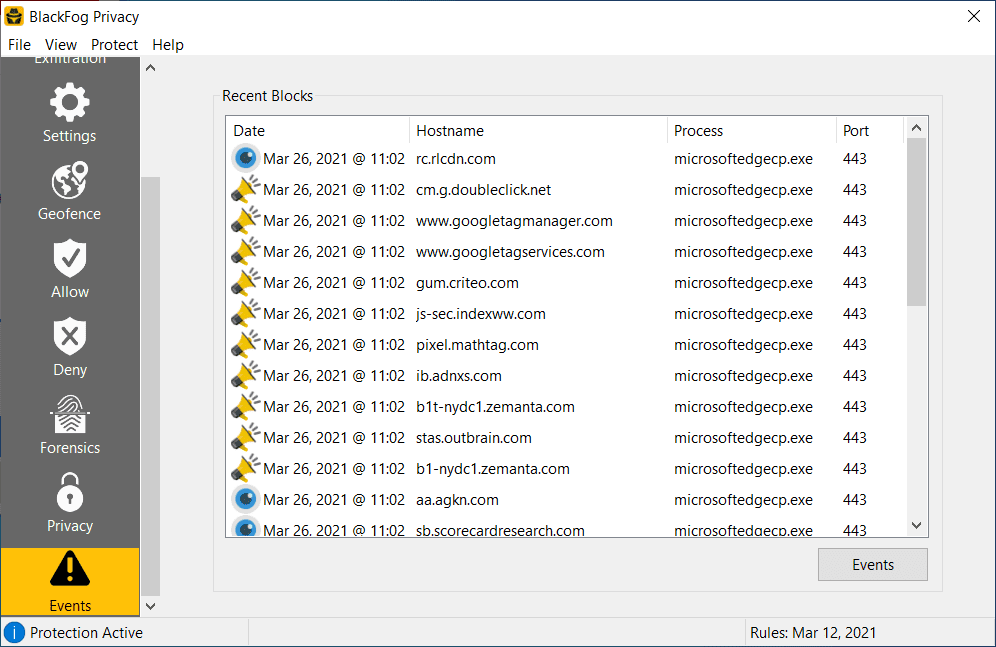Click Recent Blocks list scroll down arrow
This screenshot has height=647, width=996.
916,525
